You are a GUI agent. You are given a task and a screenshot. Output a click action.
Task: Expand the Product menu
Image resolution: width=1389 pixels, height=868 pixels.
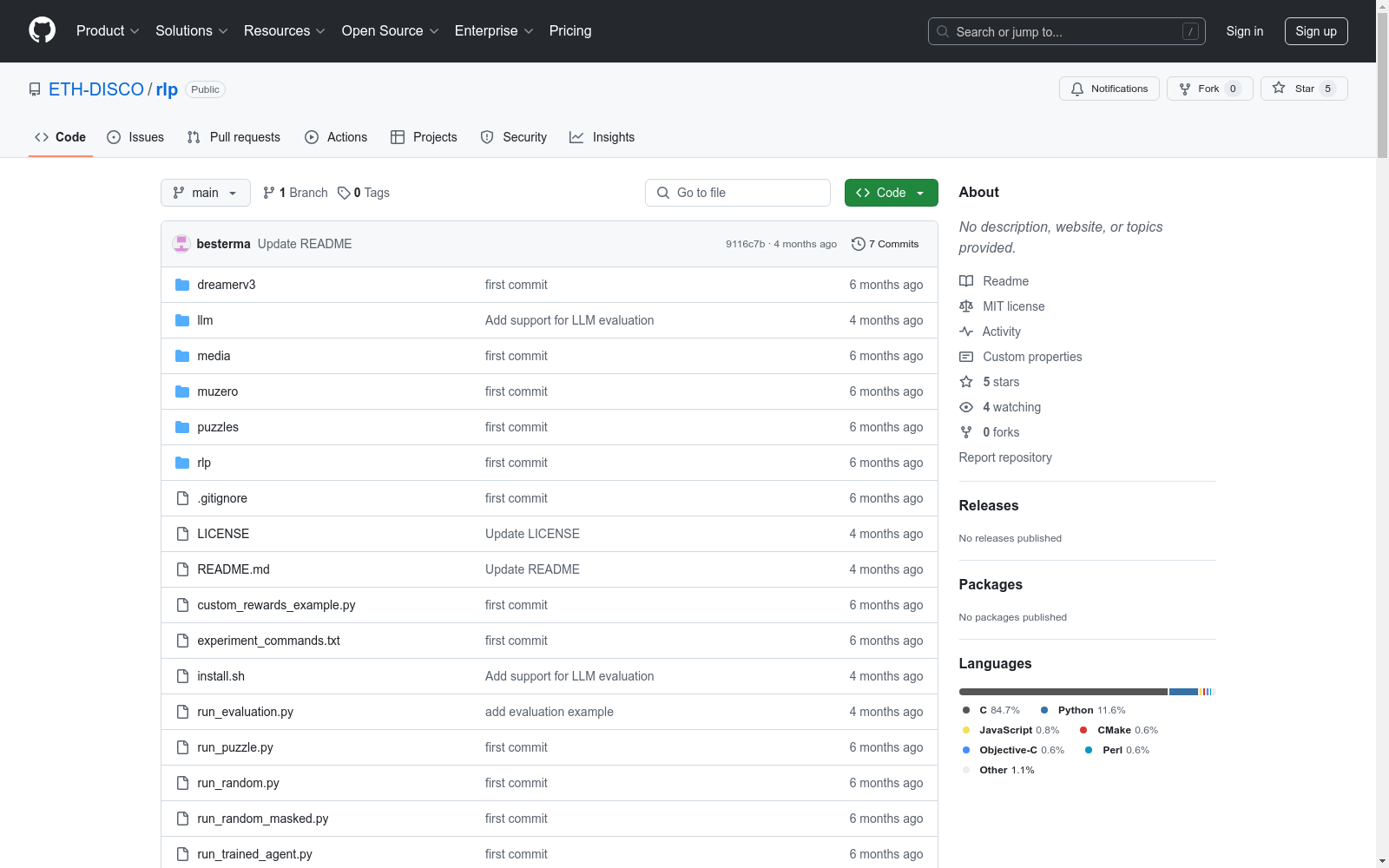[108, 30]
